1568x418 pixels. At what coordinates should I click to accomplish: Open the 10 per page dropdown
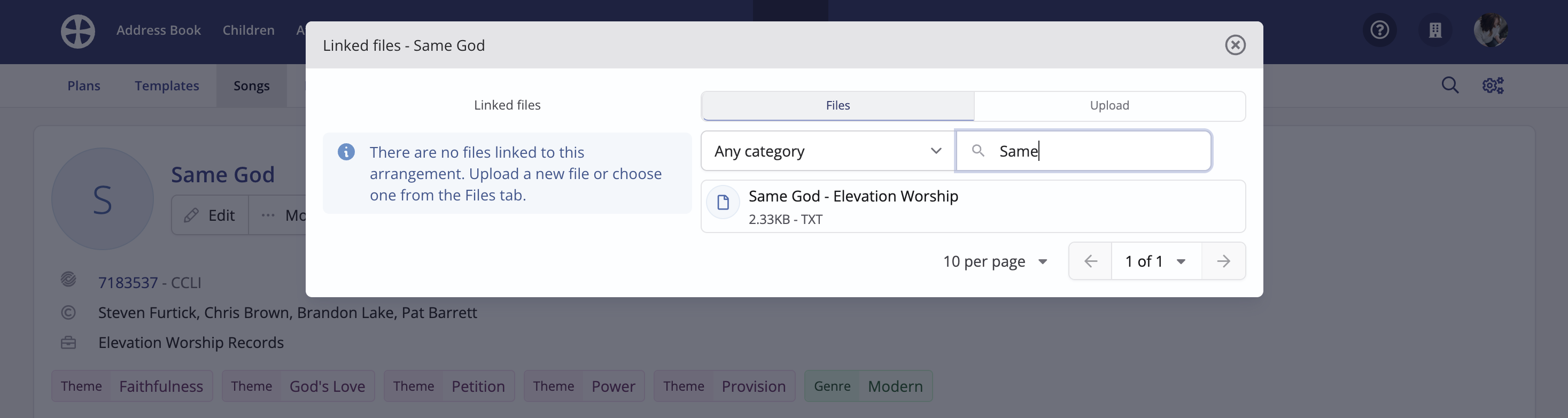pyautogui.click(x=995, y=261)
